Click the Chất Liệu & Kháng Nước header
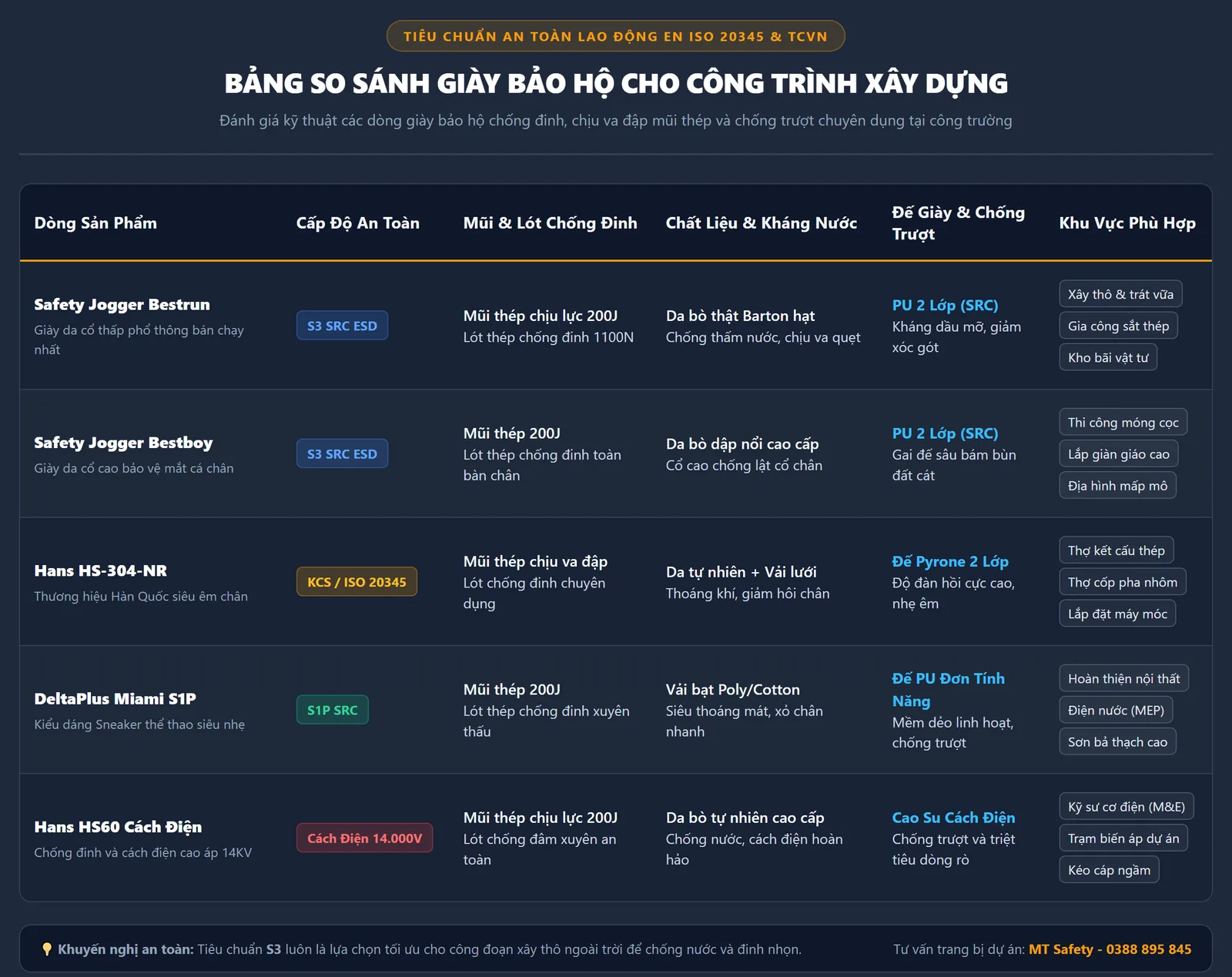 point(761,223)
